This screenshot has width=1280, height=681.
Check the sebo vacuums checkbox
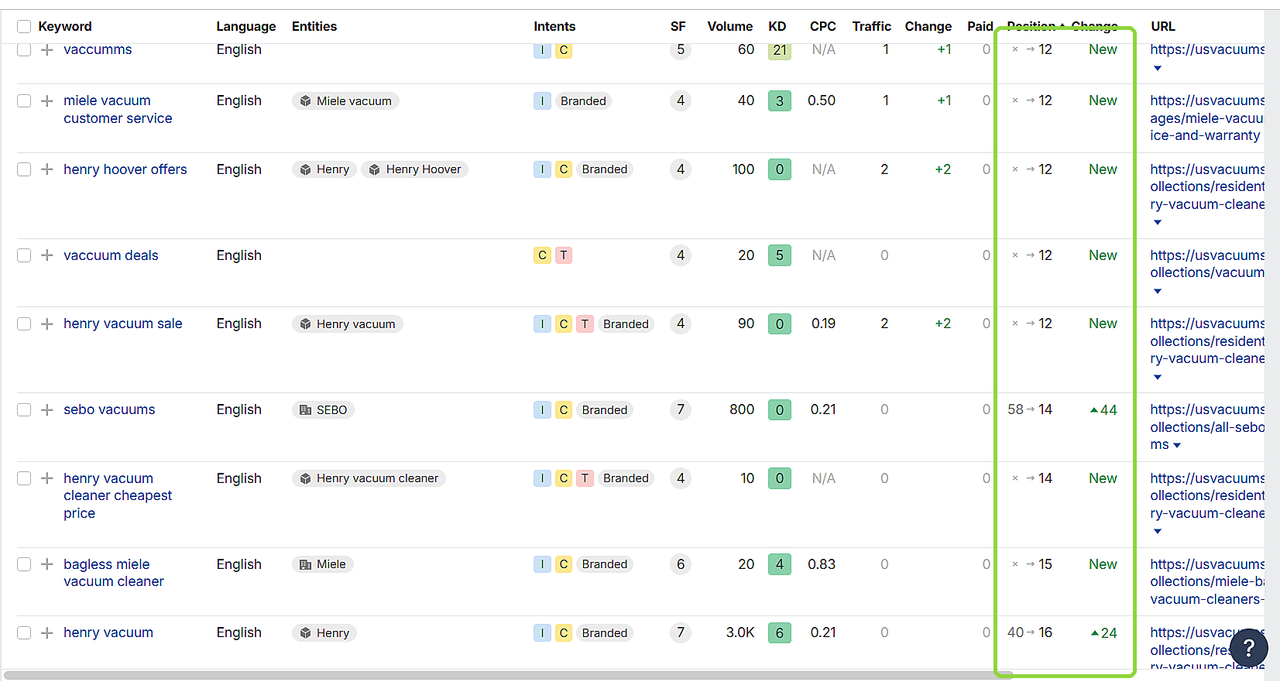24,410
